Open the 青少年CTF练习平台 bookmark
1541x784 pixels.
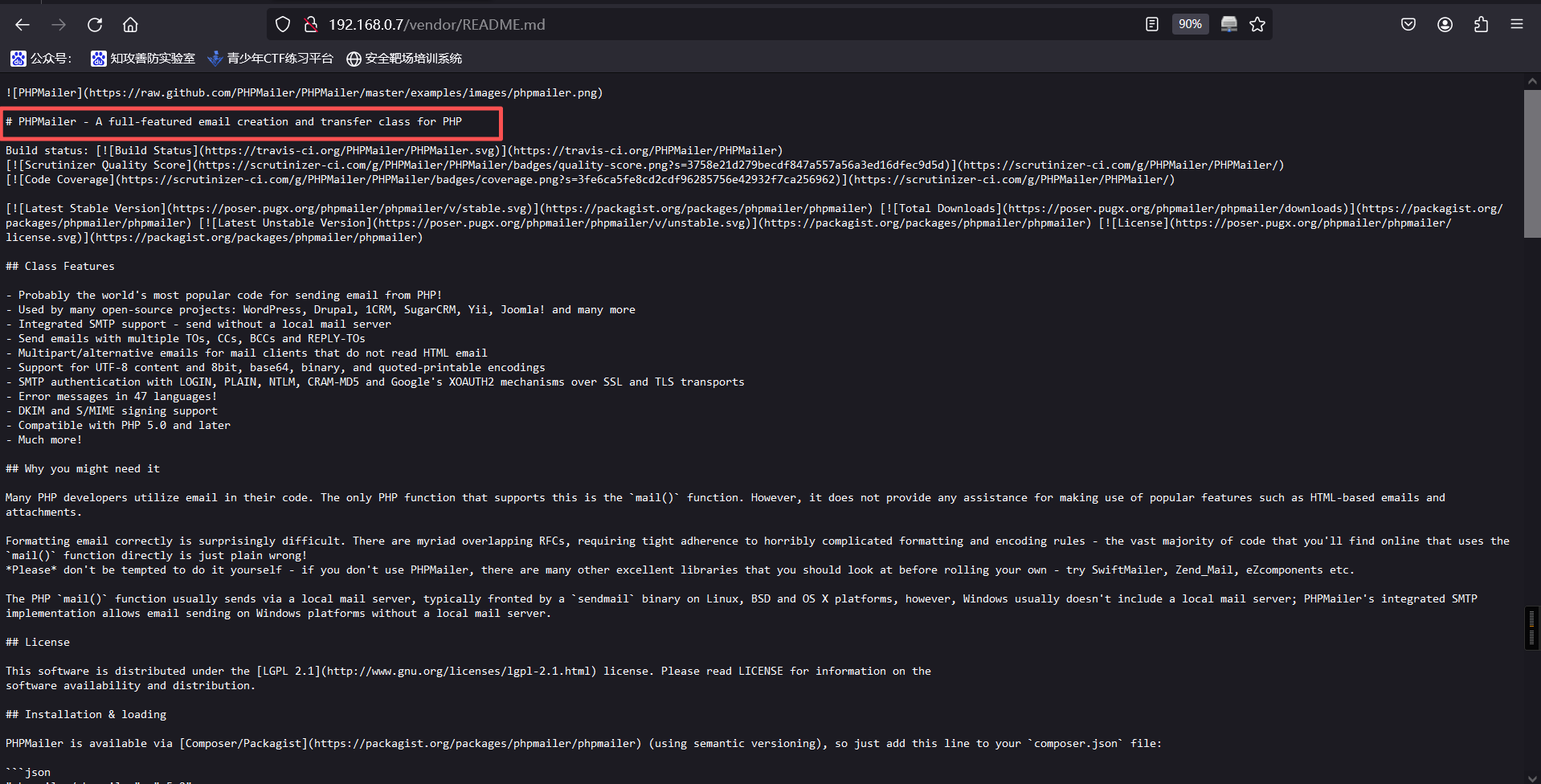pos(270,59)
